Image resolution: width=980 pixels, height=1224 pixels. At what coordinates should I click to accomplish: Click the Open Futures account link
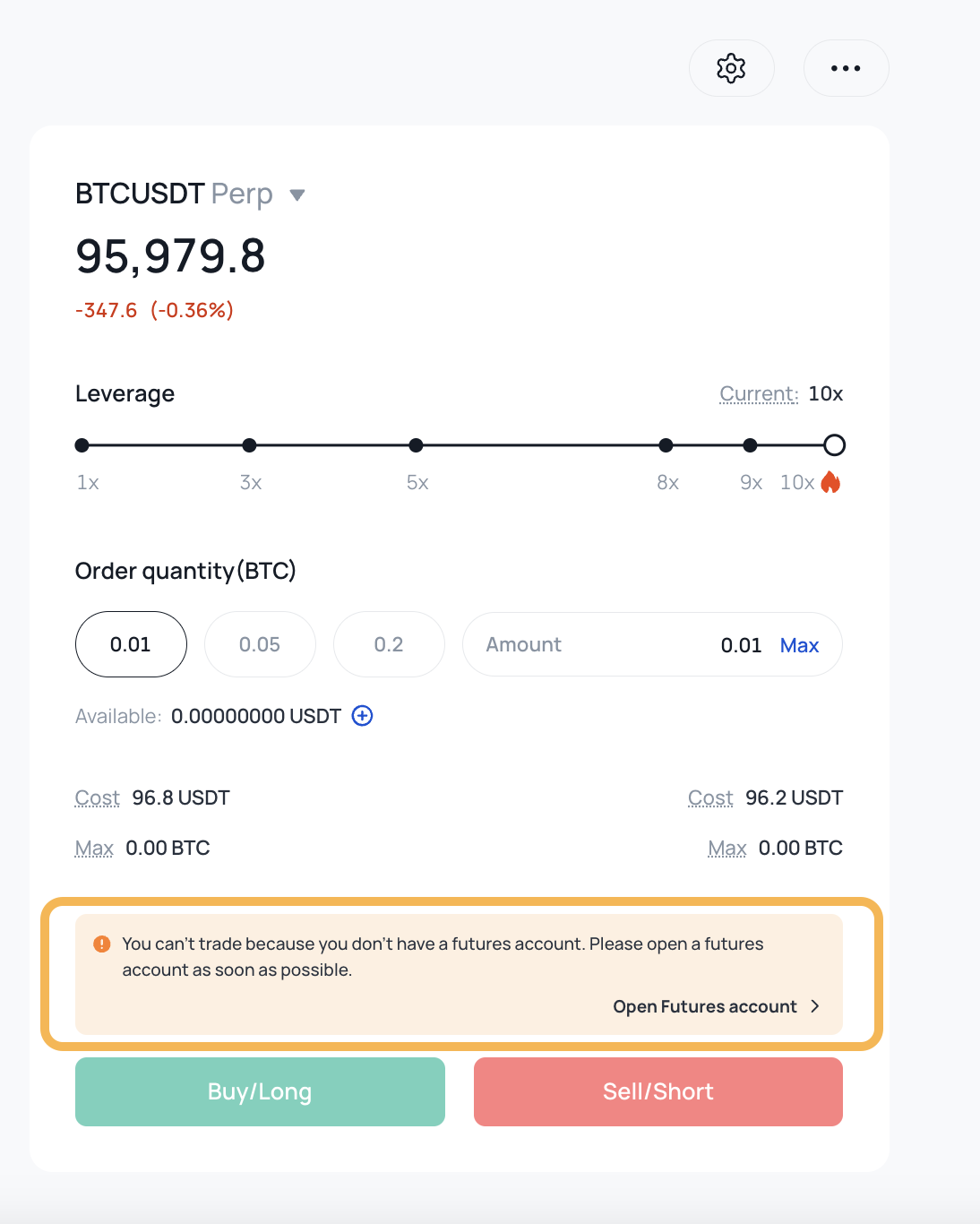(x=704, y=1006)
